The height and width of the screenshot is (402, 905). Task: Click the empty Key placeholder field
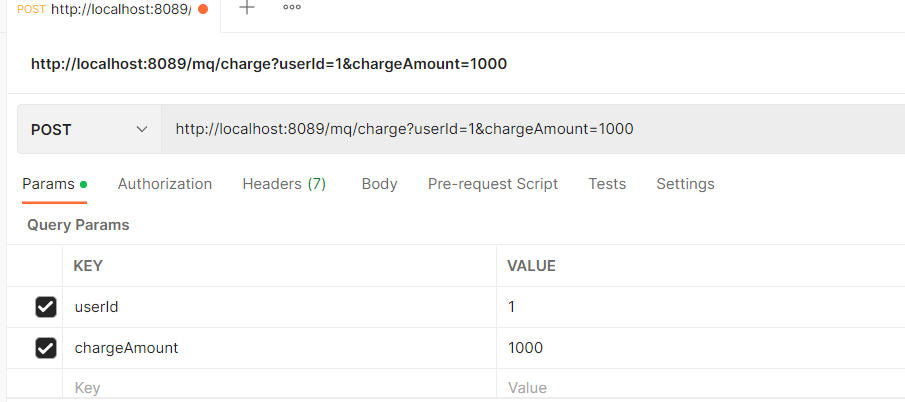[279, 385]
